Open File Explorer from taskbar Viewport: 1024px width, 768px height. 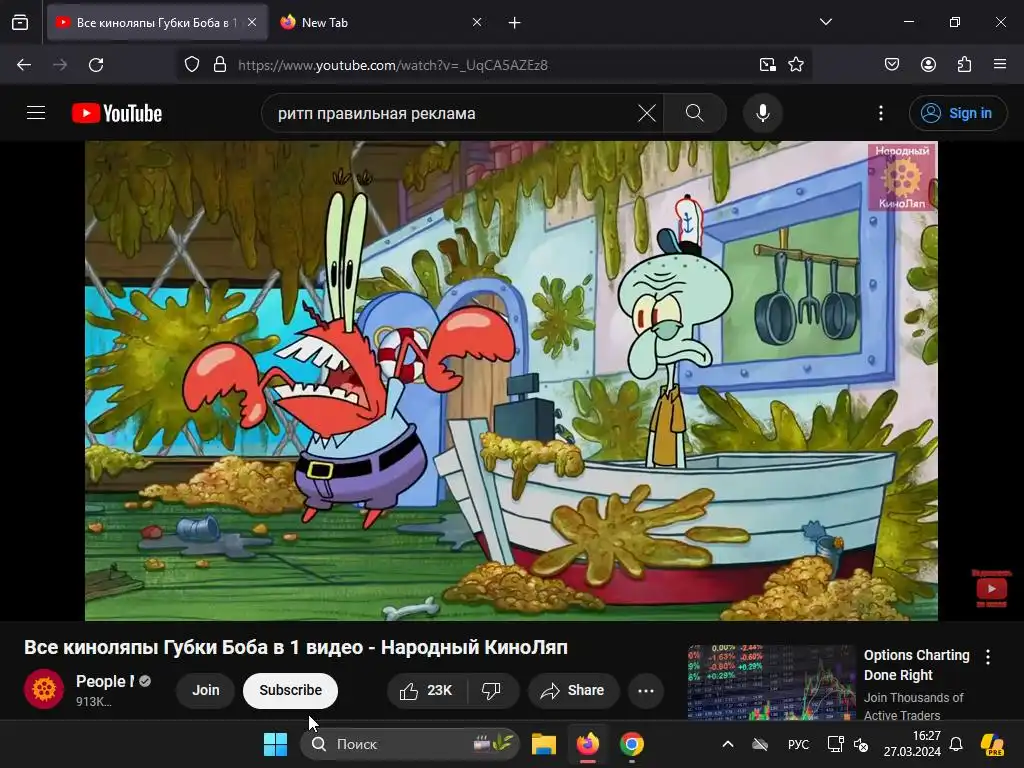click(543, 744)
